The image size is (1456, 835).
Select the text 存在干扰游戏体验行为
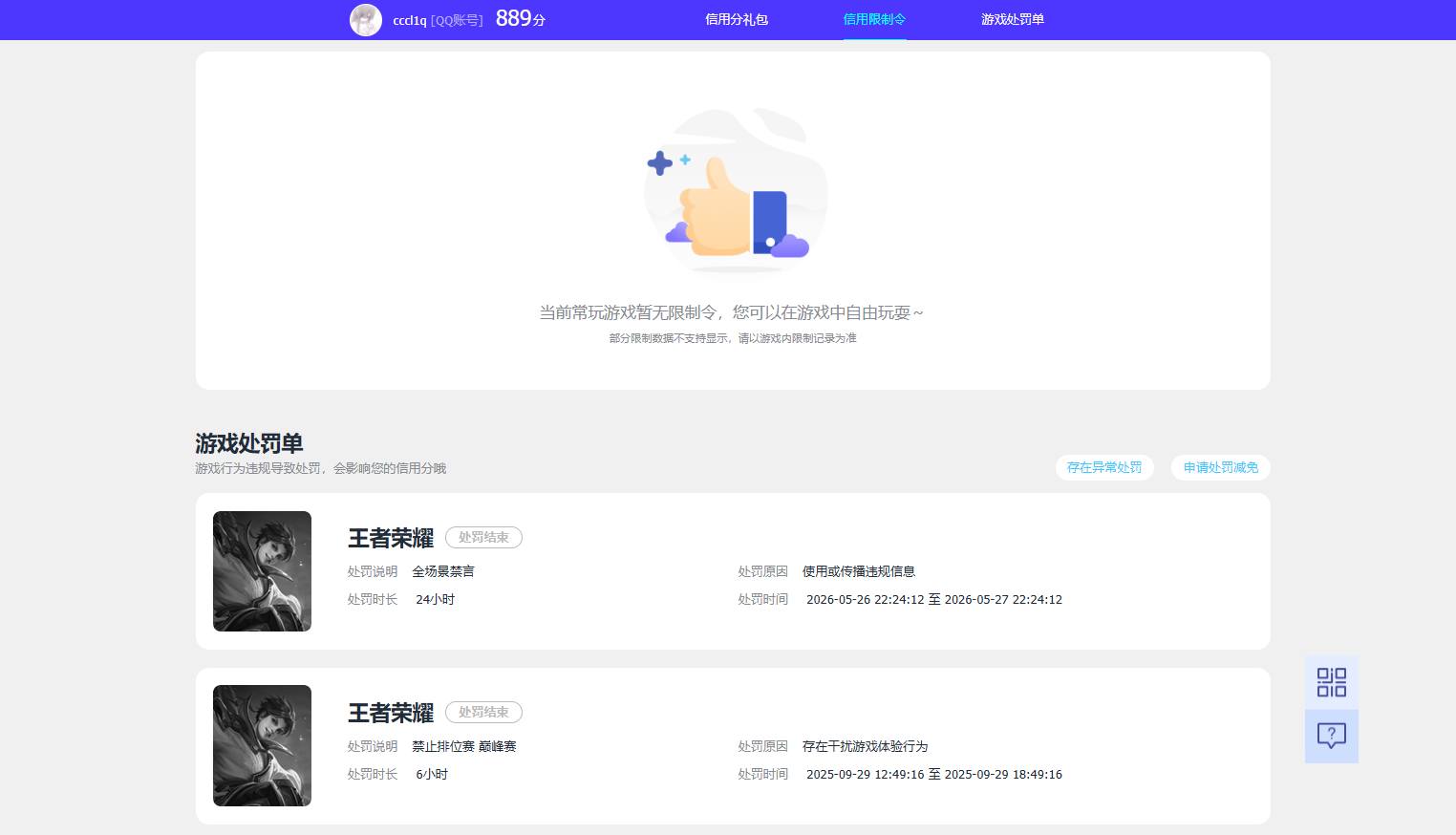click(x=866, y=746)
